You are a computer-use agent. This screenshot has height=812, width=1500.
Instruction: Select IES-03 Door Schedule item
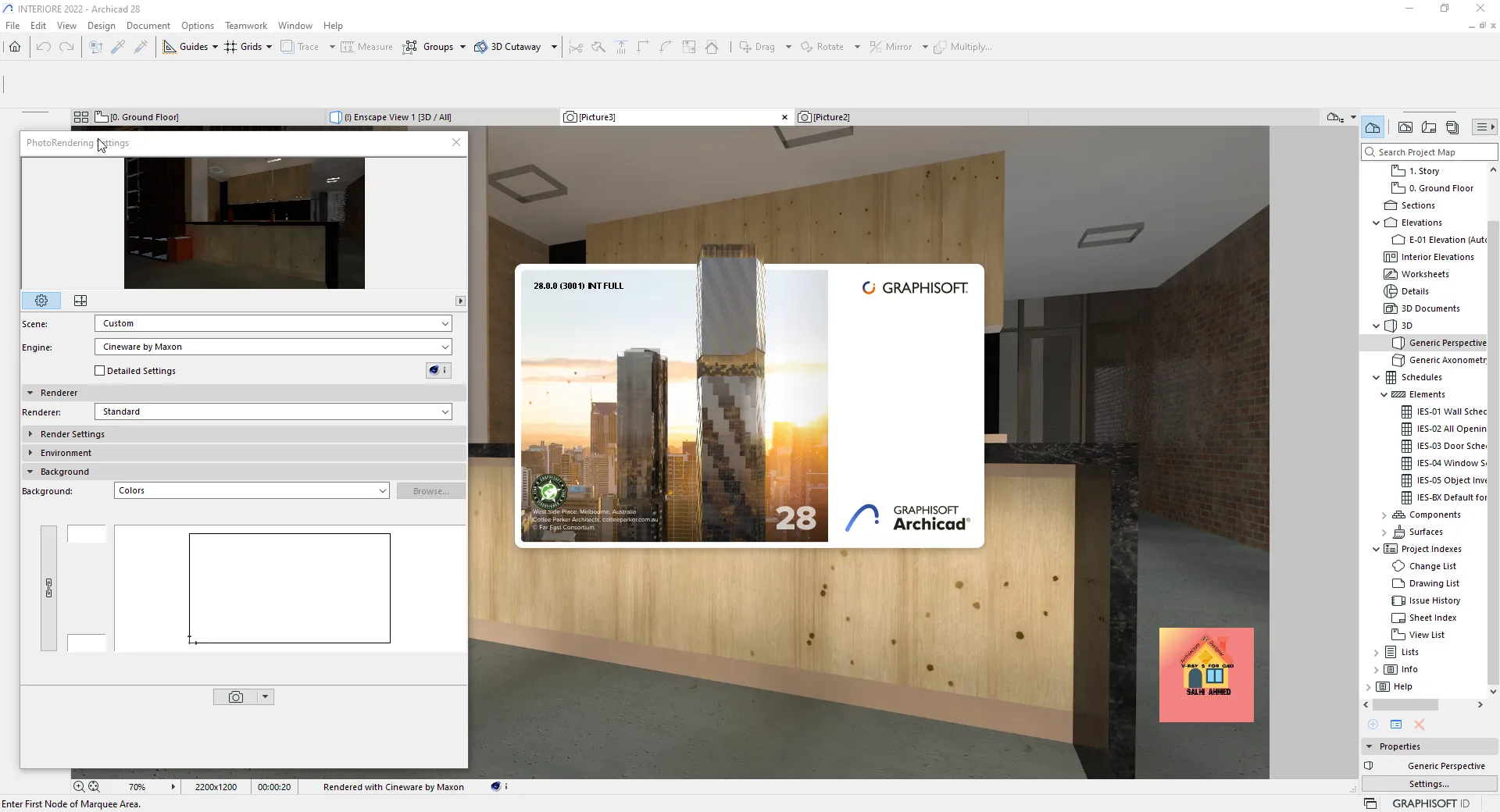1452,446
